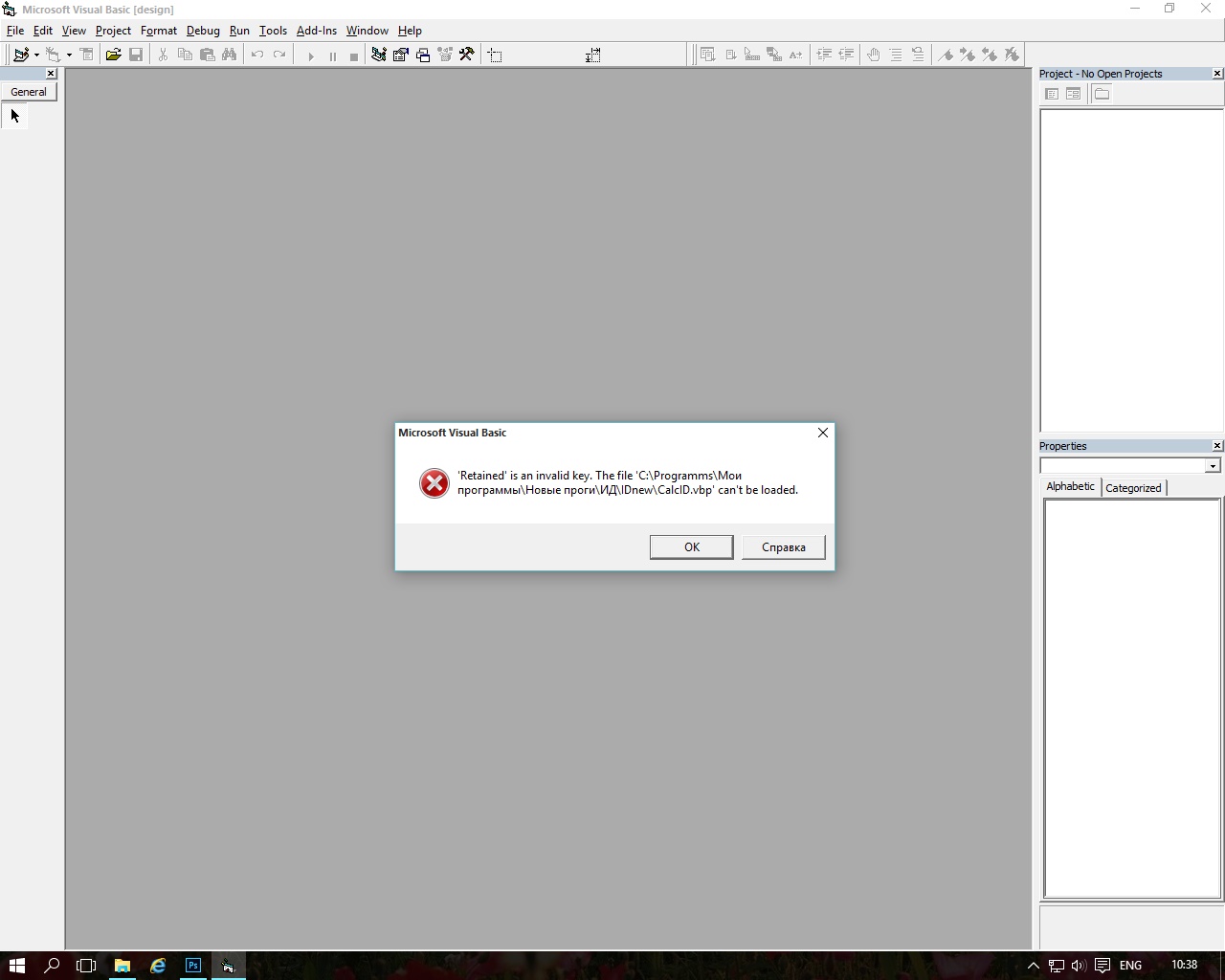Screen dimensions: 1225x980
Task: Expand the Add Form dropdown arrow
Action: tap(69, 56)
